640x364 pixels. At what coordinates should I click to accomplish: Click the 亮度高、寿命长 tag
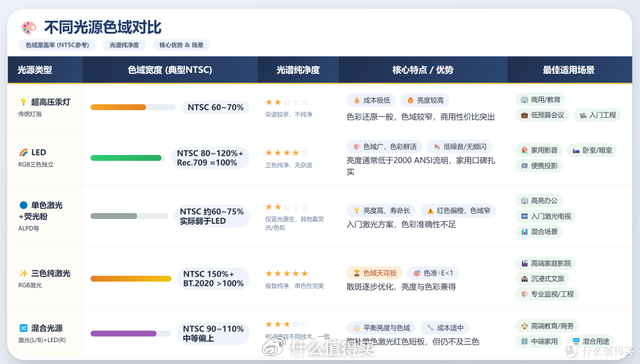[x=381, y=211]
